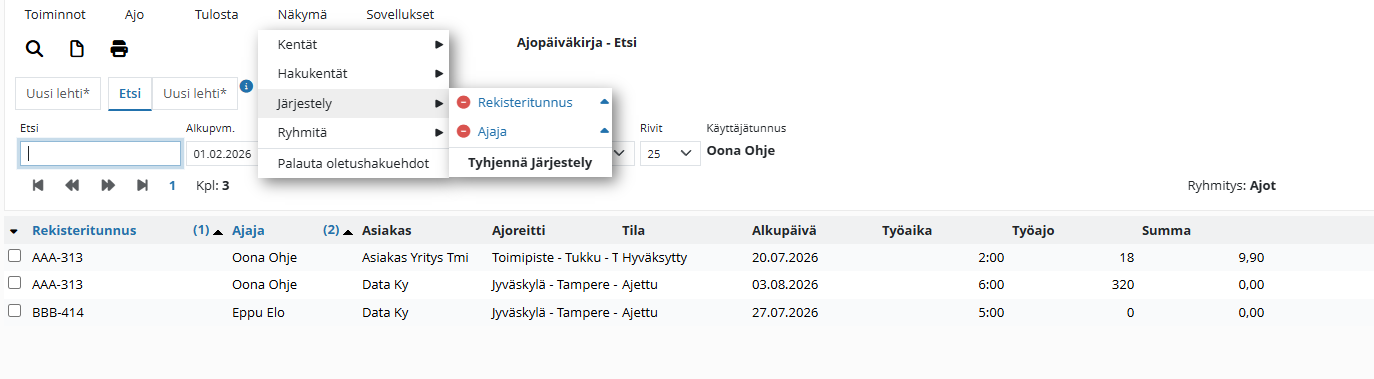Image resolution: width=1374 pixels, height=379 pixels.
Task: Select the Etsi tab
Action: click(x=130, y=93)
